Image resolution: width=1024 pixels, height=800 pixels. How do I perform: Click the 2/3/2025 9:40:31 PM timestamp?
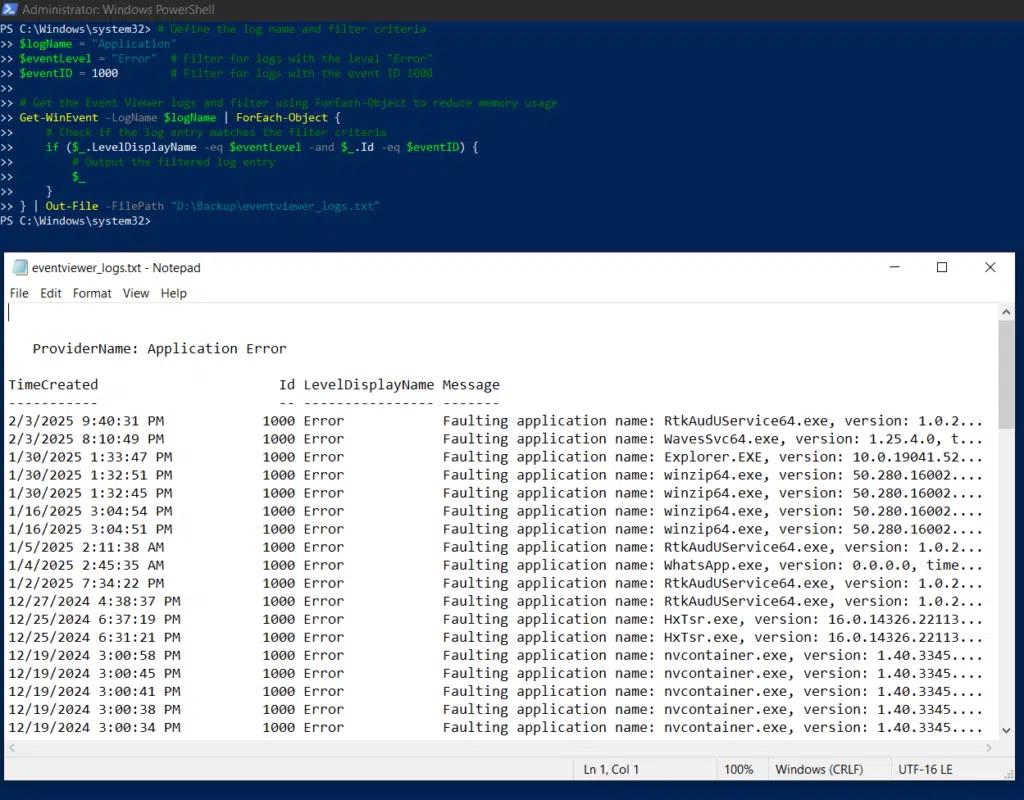click(86, 421)
